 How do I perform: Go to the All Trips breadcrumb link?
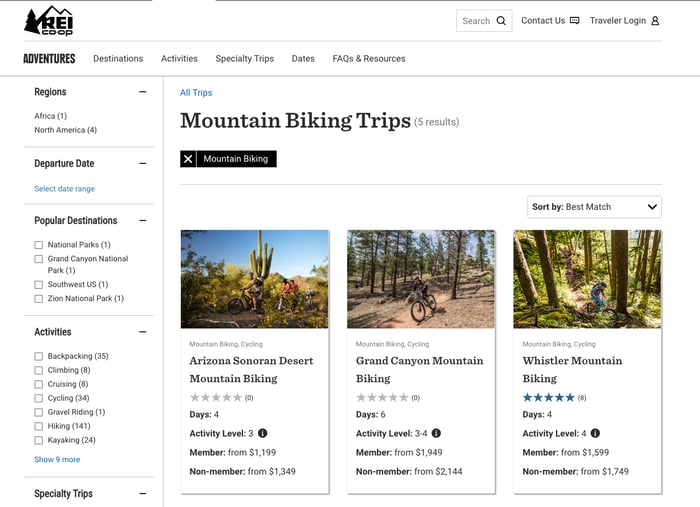[196, 93]
